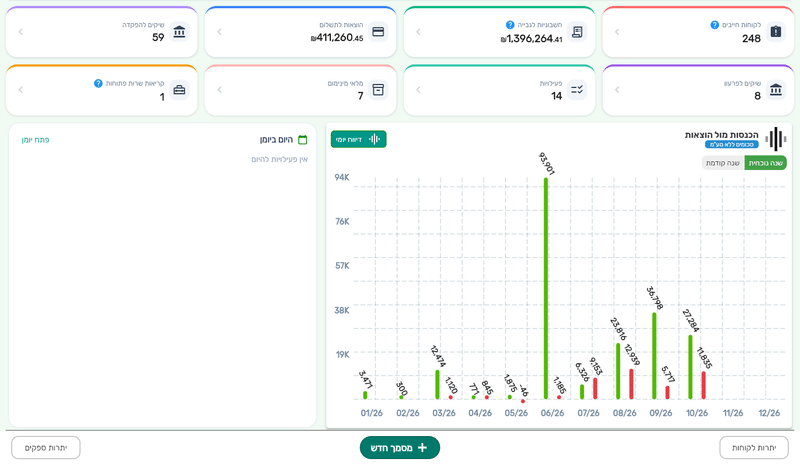
Task: Open help tooltip beside קריאות שרות פתוחות
Action: pos(98,83)
